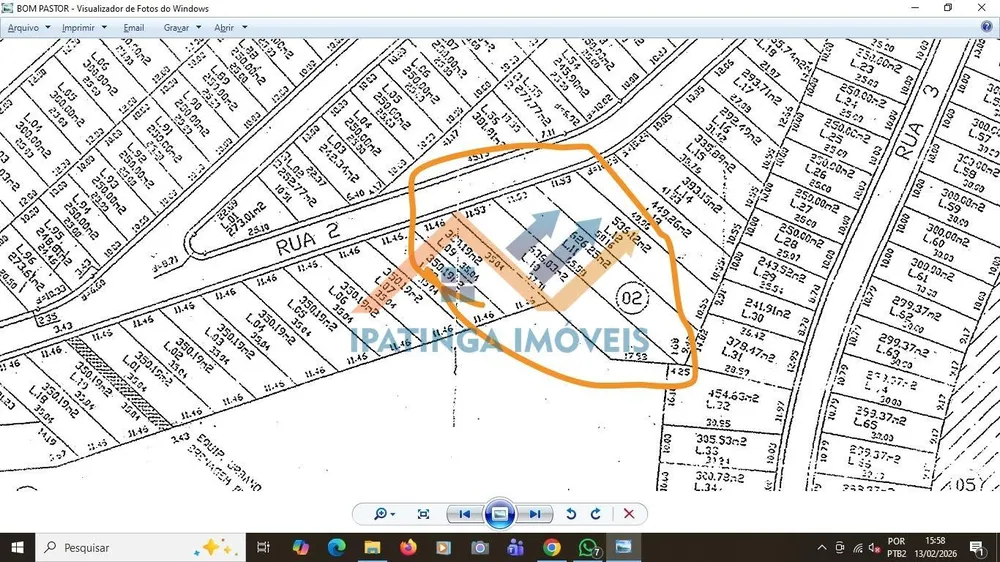Click the "305.53m2" lot area text
The image size is (1000, 562).
721,440
